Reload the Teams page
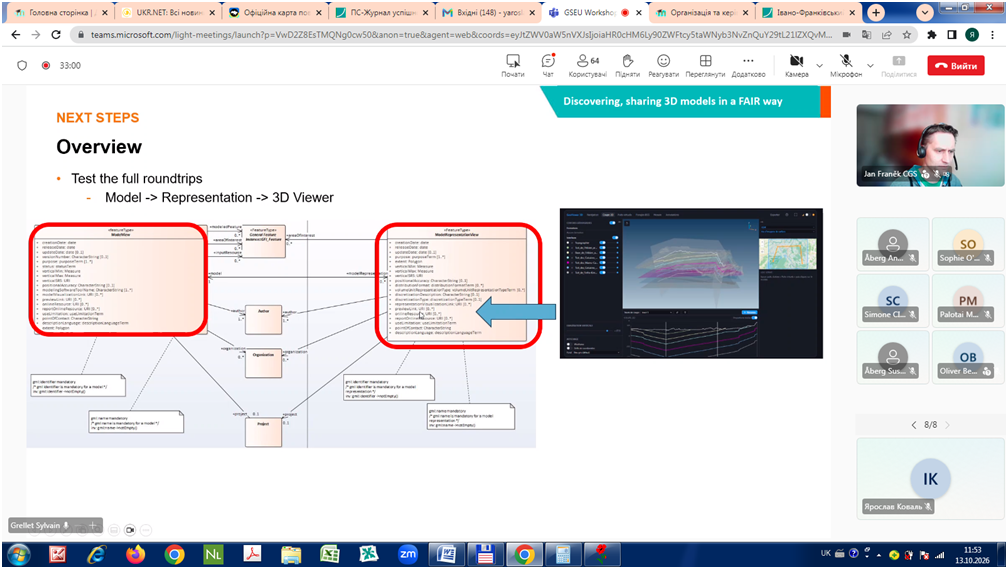This screenshot has height=569, width=1008. [56, 35]
